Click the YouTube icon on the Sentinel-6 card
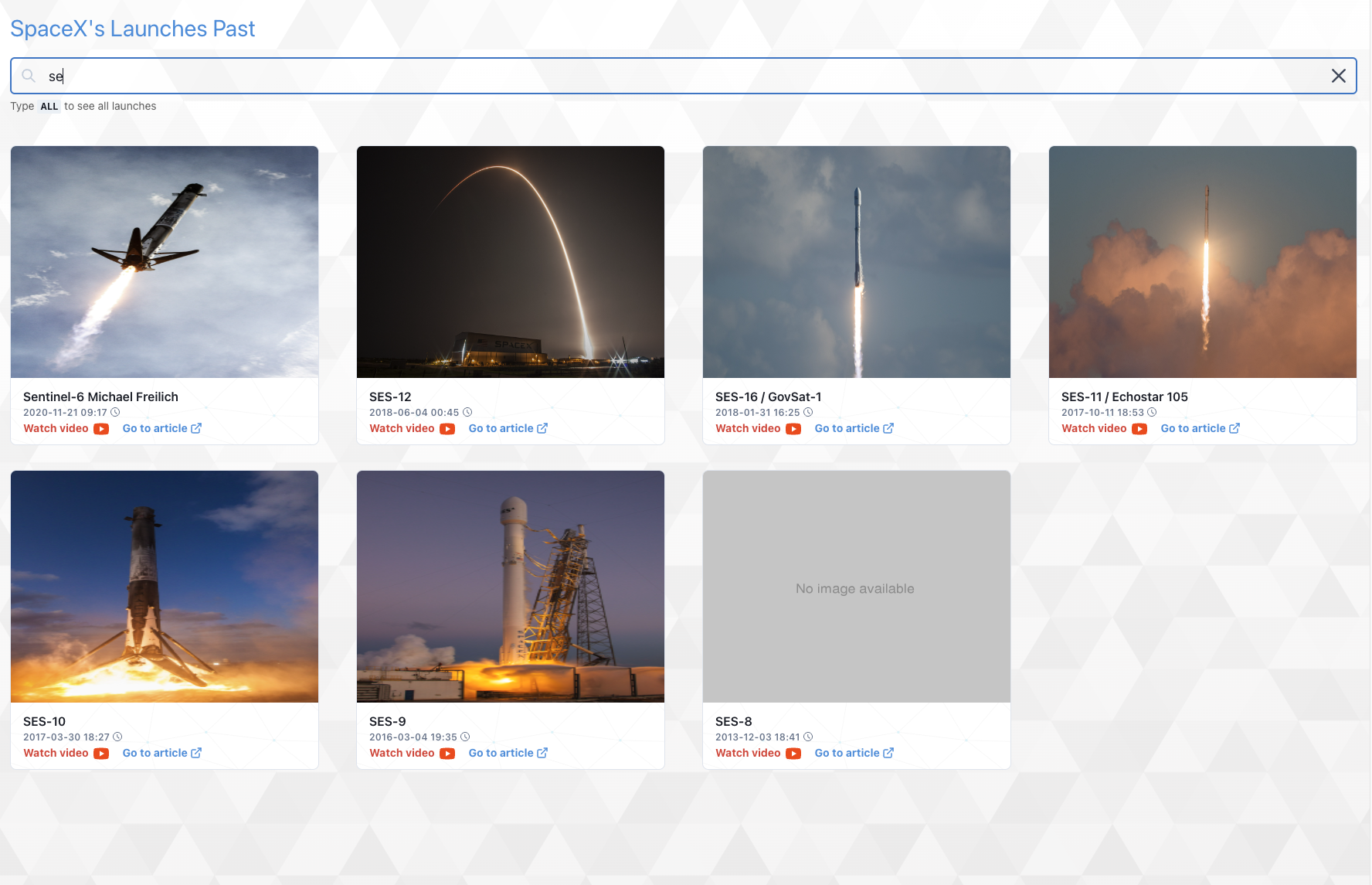The image size is (1372, 885). tap(101, 428)
